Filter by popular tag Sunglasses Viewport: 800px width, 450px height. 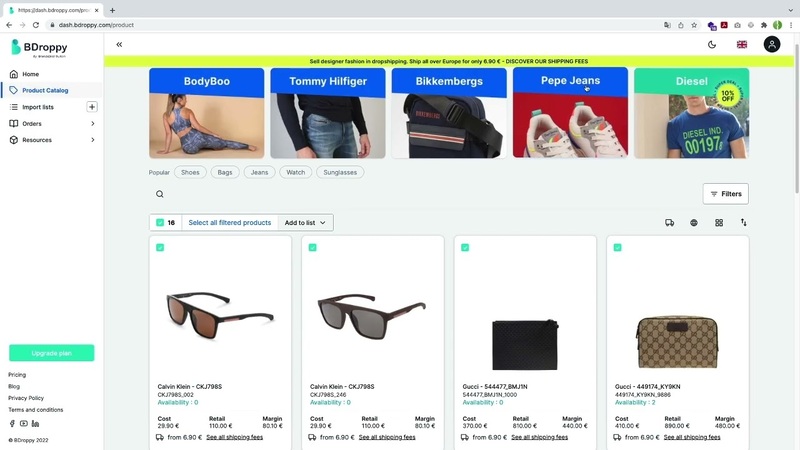pyautogui.click(x=340, y=172)
